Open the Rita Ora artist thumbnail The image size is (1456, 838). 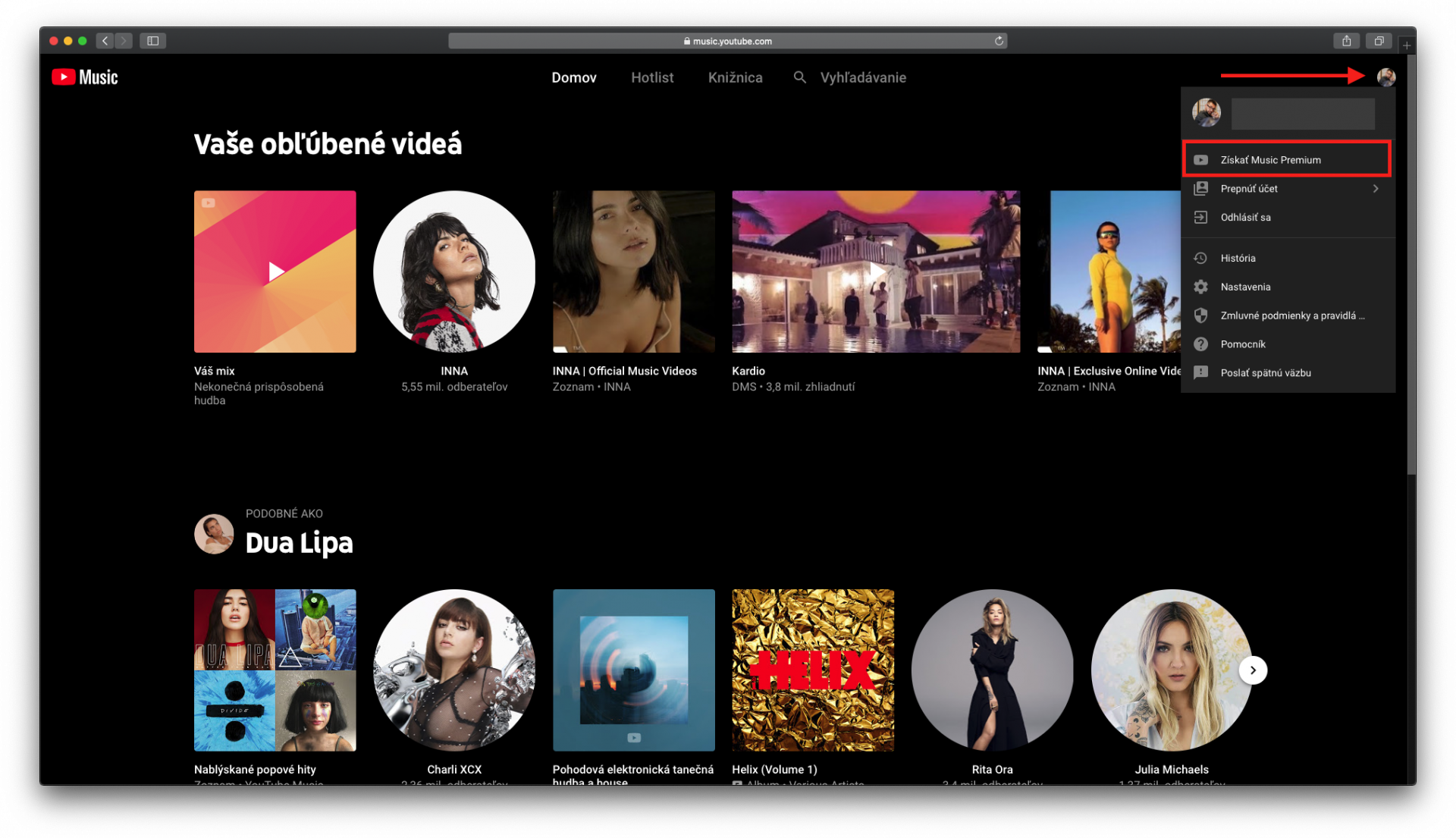pyautogui.click(x=992, y=670)
